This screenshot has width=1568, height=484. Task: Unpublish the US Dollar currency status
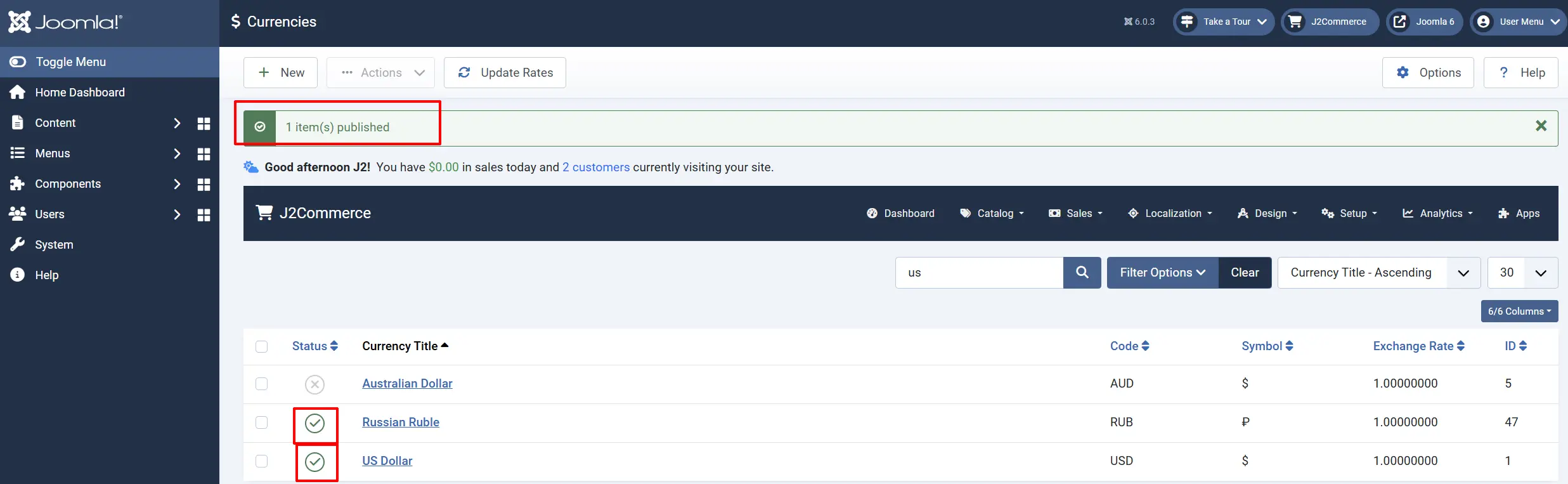pos(314,462)
